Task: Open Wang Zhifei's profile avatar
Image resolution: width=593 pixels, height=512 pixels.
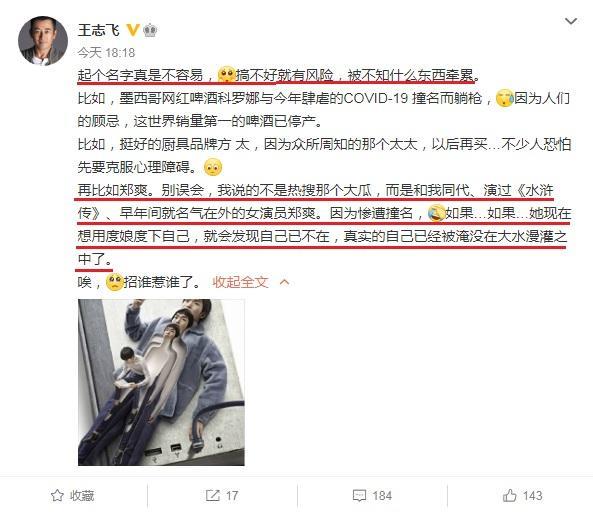Action: tap(43, 41)
